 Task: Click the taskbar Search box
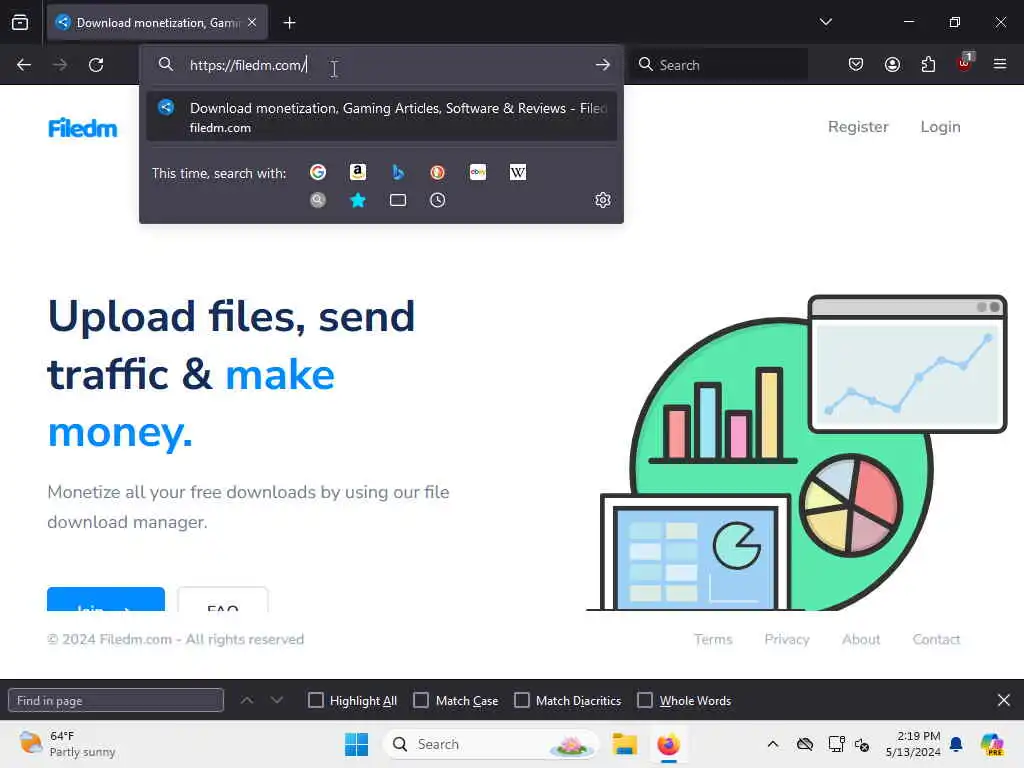point(491,744)
